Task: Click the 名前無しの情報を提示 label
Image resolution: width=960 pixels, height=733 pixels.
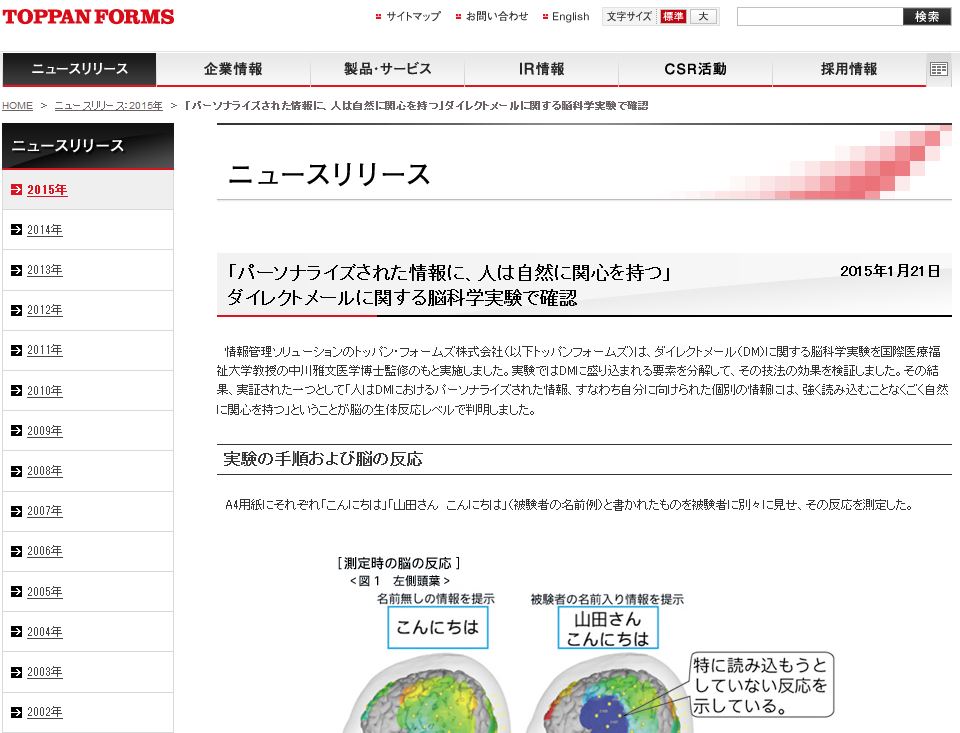Action: [436, 598]
